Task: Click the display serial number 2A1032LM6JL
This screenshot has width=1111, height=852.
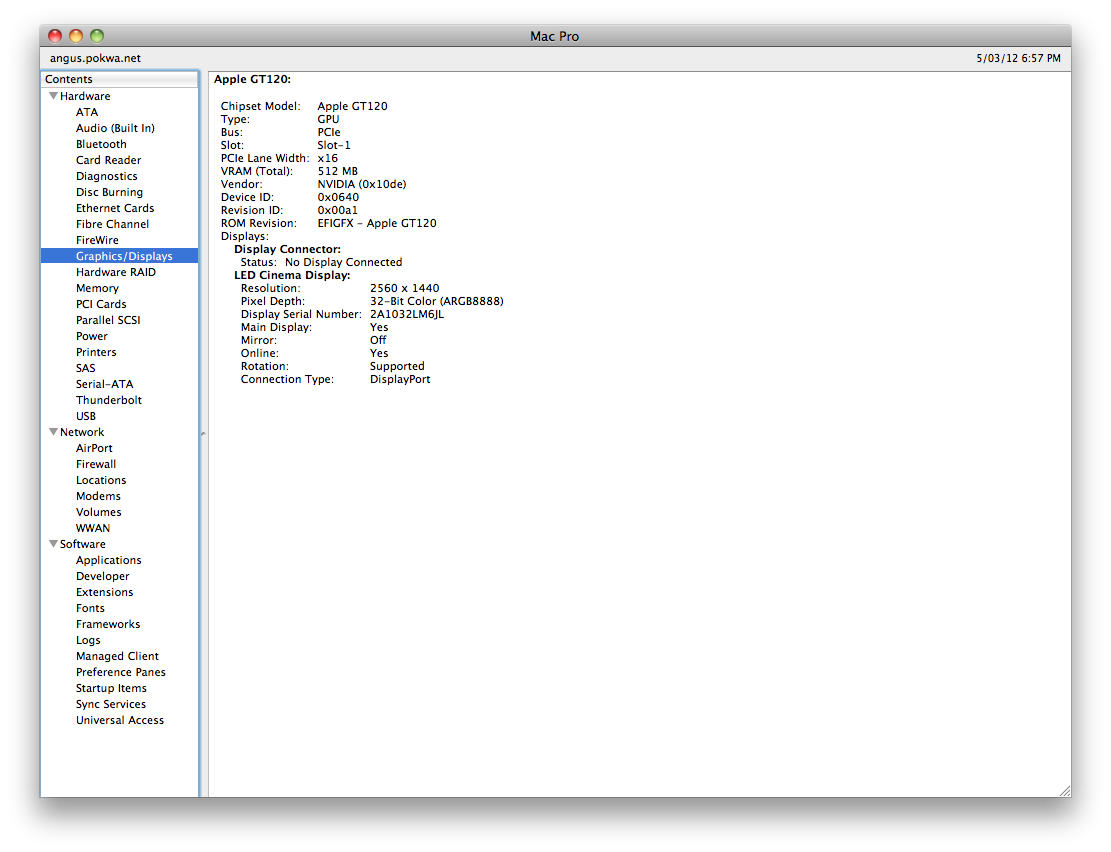Action: click(407, 314)
